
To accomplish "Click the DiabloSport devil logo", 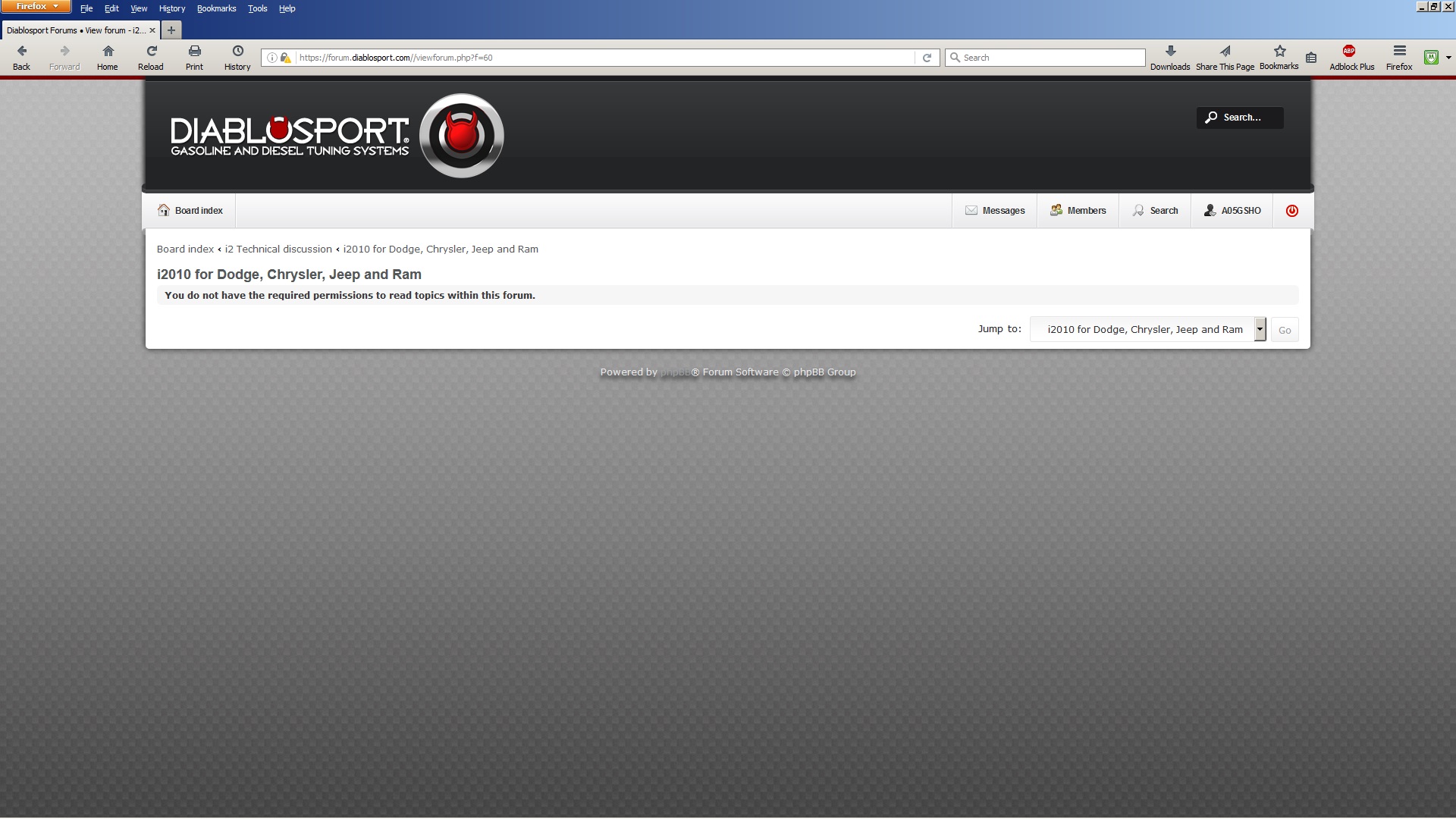I will point(461,136).
